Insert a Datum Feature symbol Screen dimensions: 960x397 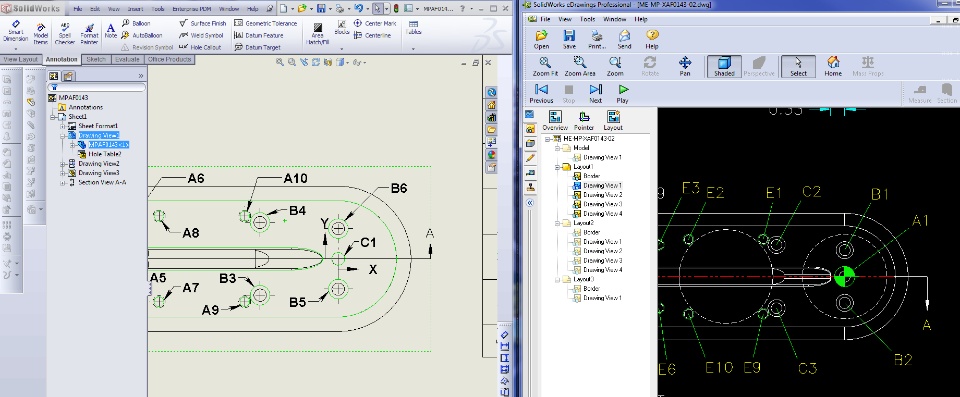(x=258, y=36)
